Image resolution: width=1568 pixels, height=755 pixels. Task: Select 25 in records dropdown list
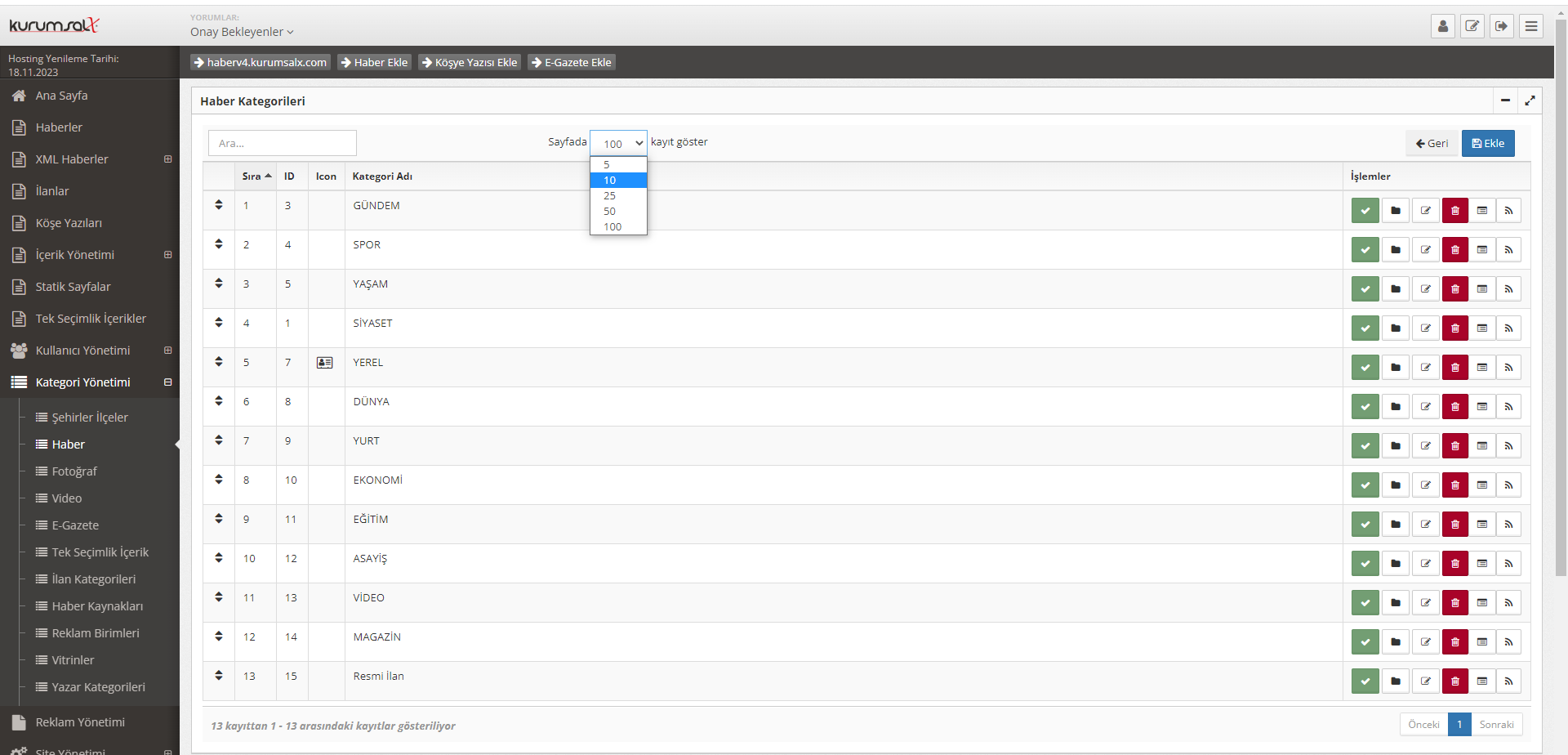pyautogui.click(x=618, y=196)
